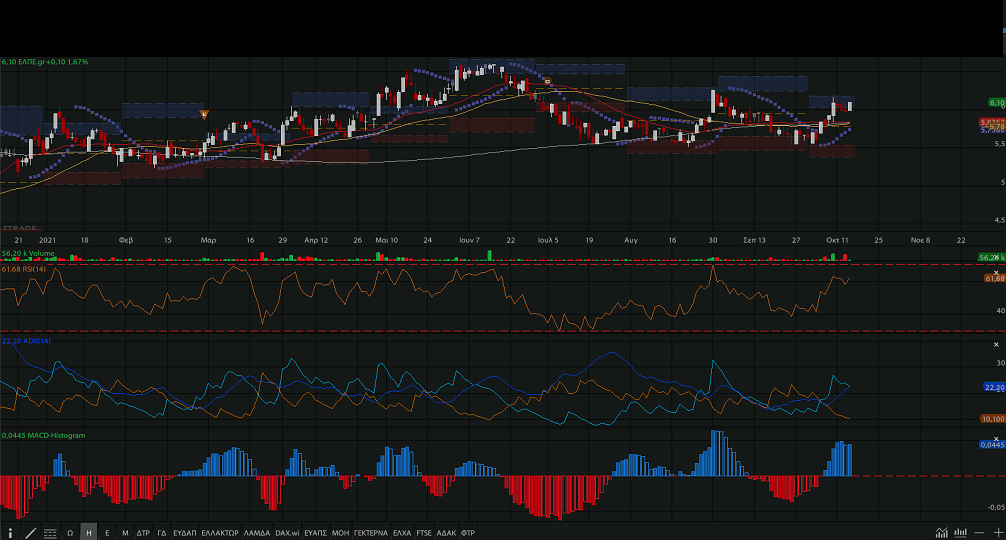Zoom out with the minus icon

979,533
